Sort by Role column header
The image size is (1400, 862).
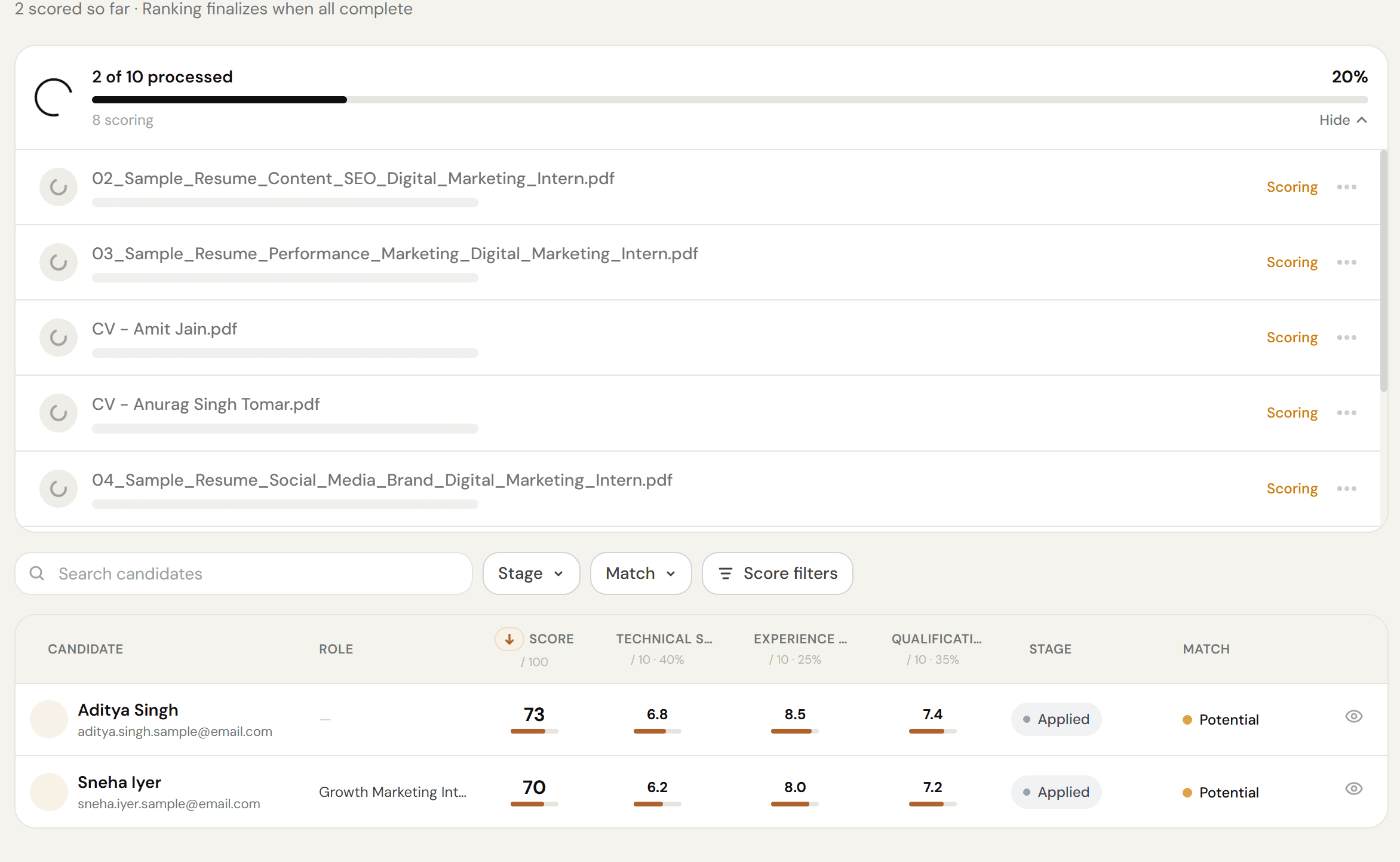coord(336,649)
